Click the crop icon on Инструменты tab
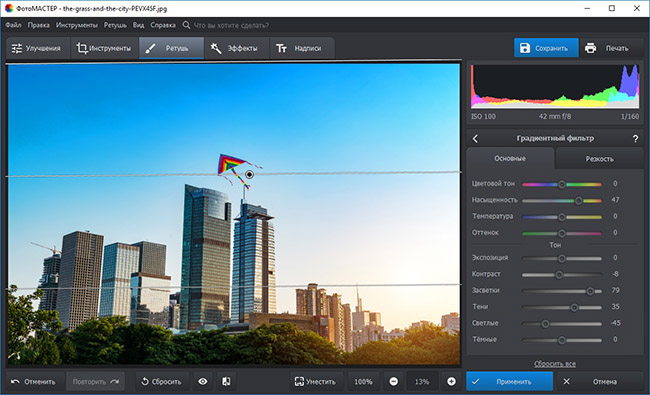Screen dimensions: 650x395 click(x=82, y=48)
